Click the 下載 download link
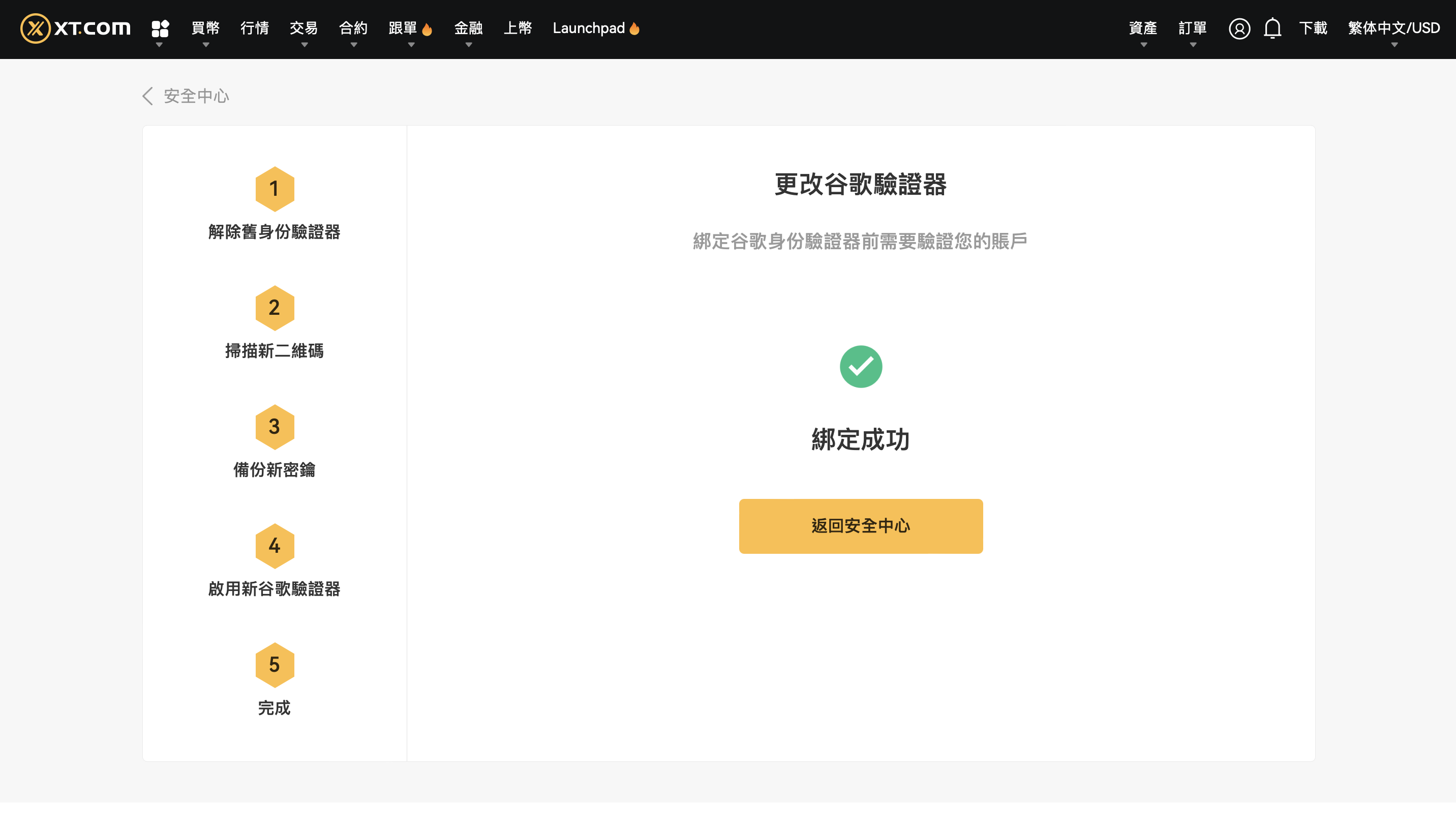This screenshot has width=1456, height=832. (x=1313, y=28)
